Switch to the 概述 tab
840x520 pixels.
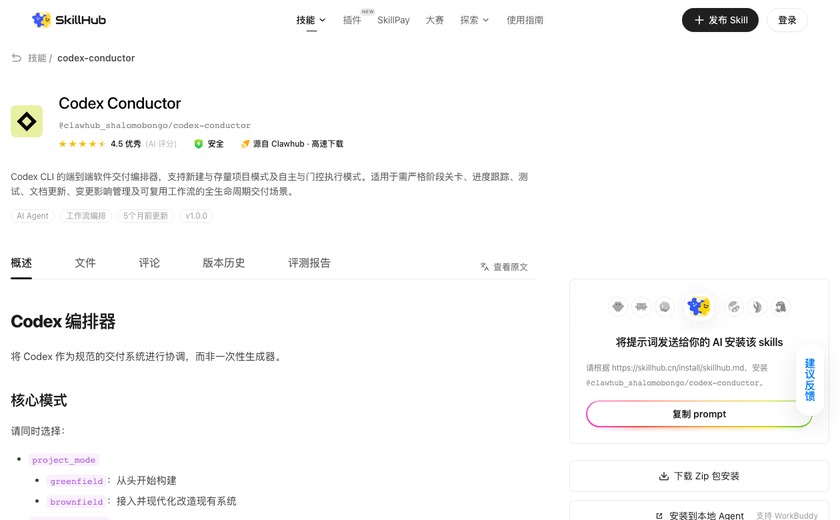[21, 263]
